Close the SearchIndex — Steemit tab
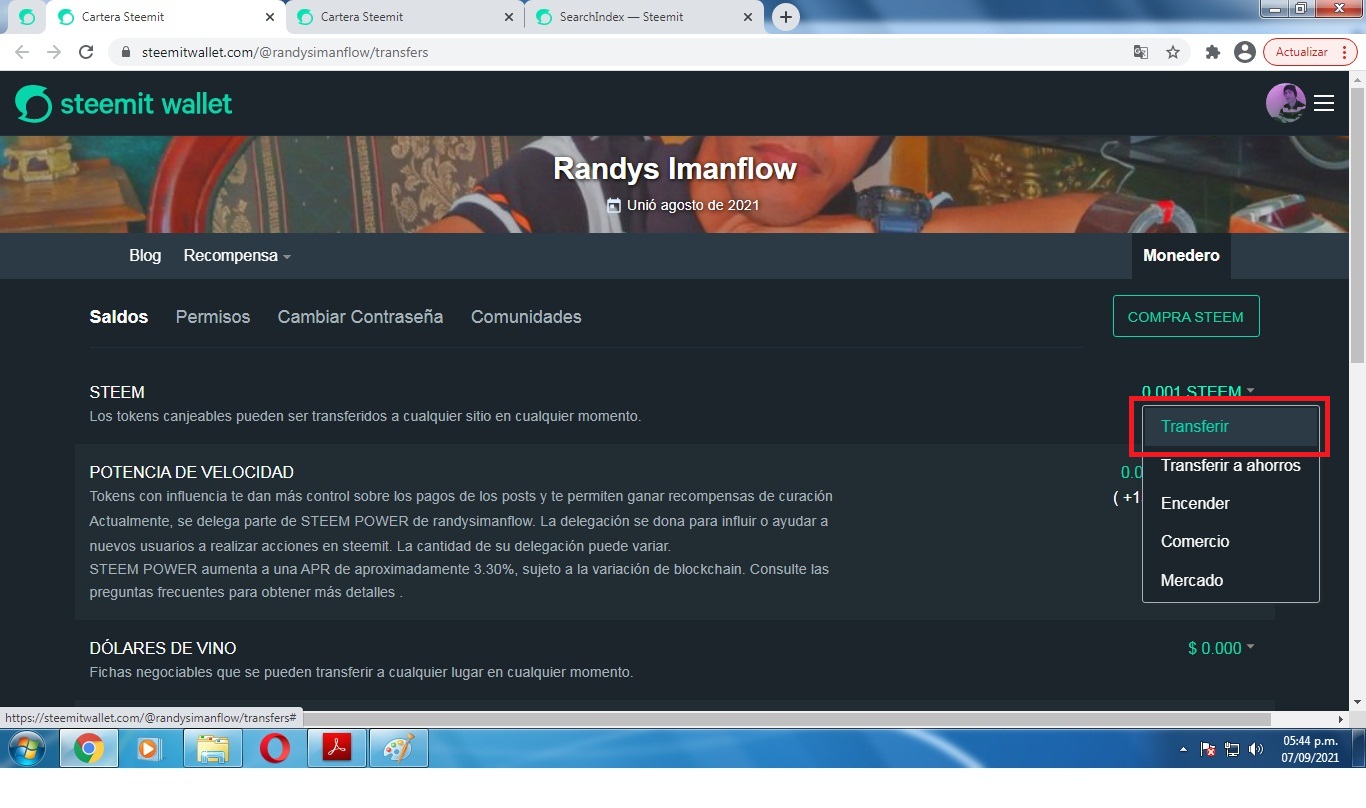The width and height of the screenshot is (1366, 808). (x=748, y=17)
